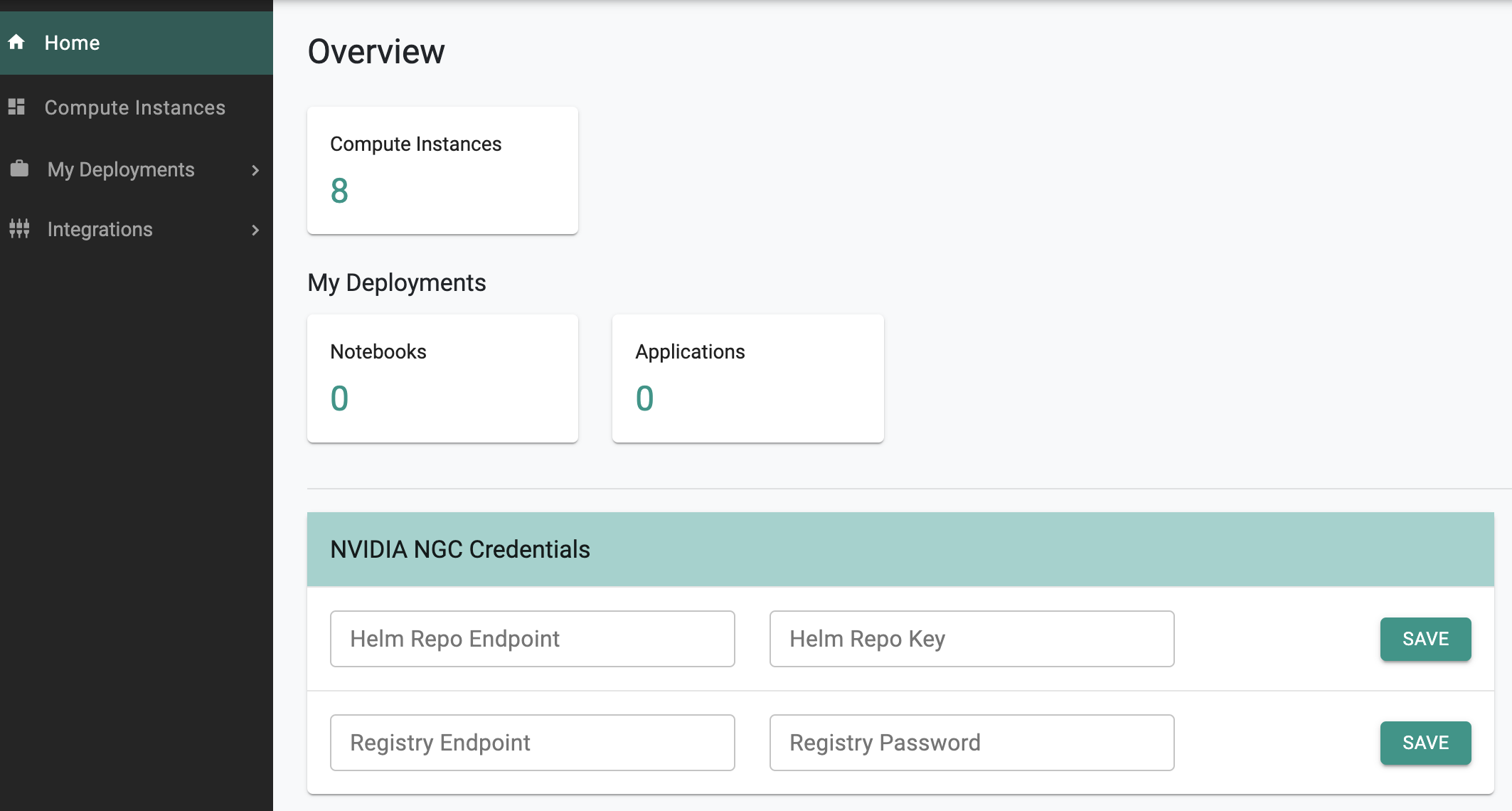Focus the Helm Repo Endpoint field

point(532,639)
